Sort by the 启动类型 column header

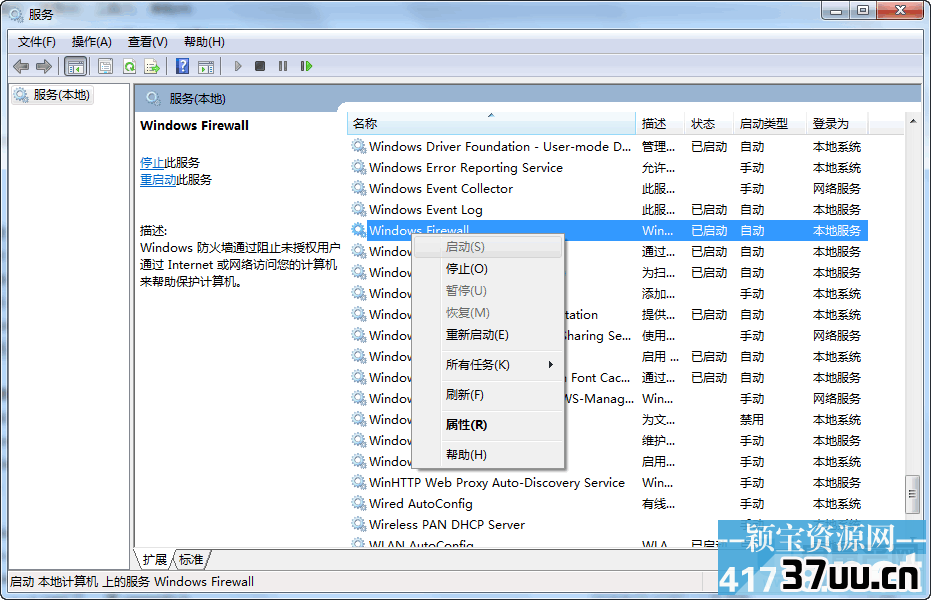tap(770, 123)
